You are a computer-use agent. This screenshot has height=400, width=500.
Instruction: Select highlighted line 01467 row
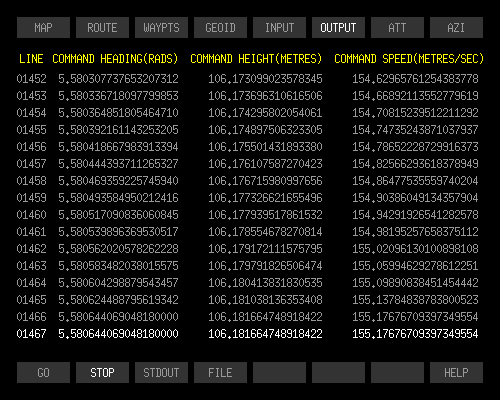(247, 334)
